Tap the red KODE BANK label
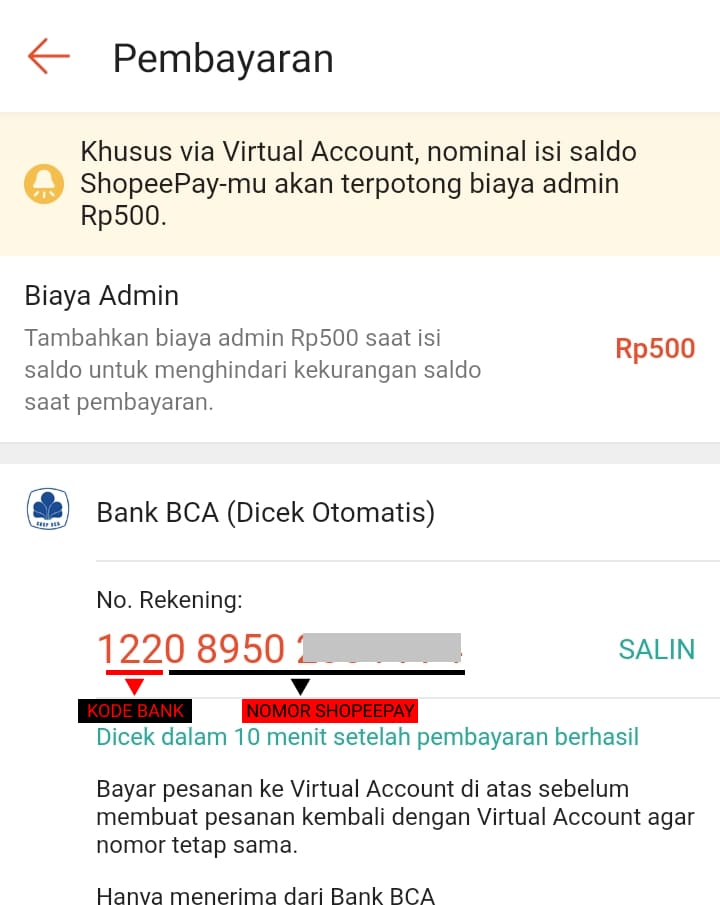The height and width of the screenshot is (905, 720). click(x=135, y=711)
